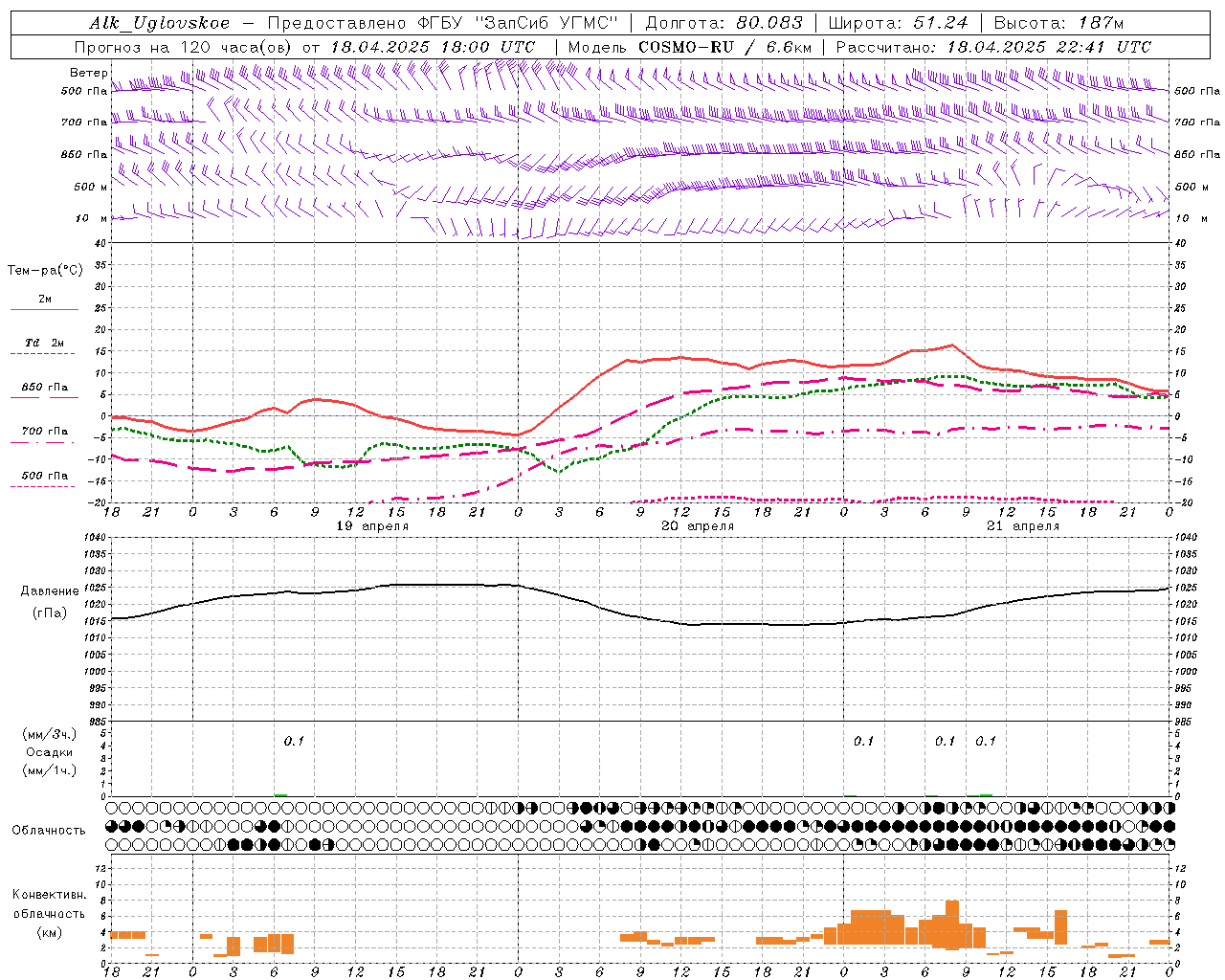1225x980 pixels.
Task: Click left wind level label 500 м
Action: pos(91,187)
